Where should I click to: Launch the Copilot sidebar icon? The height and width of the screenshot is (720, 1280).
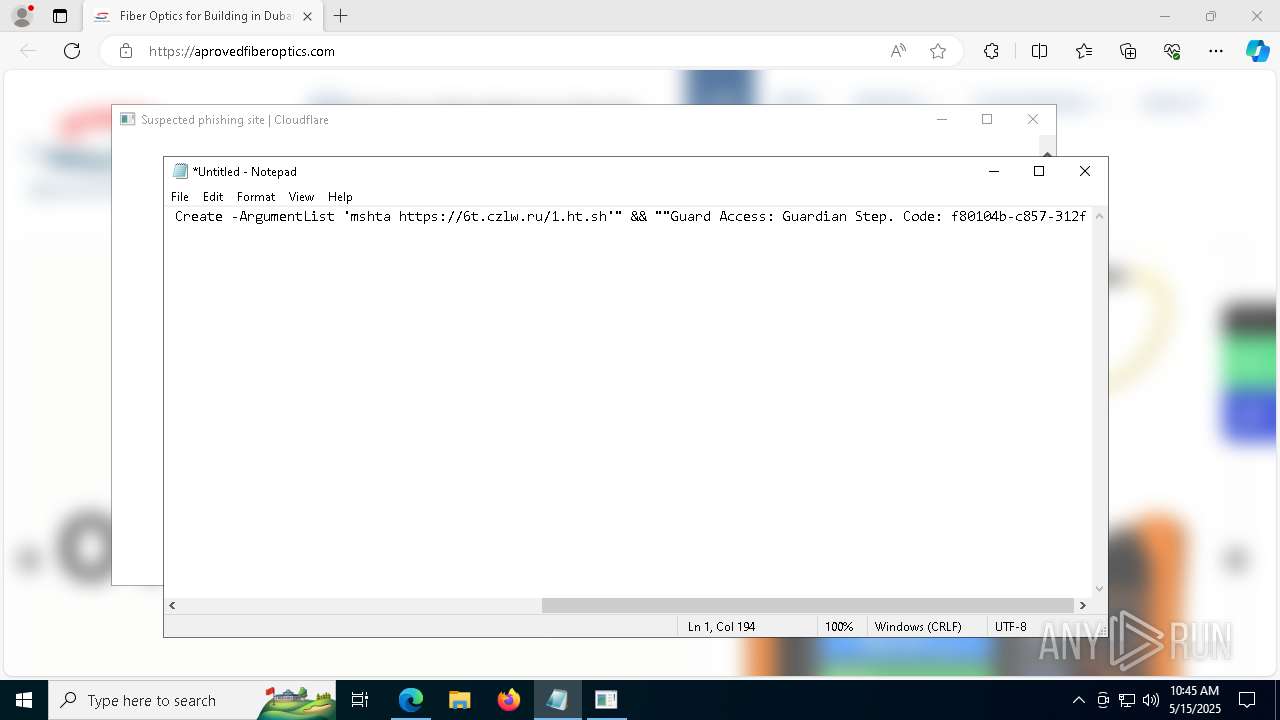[1257, 51]
